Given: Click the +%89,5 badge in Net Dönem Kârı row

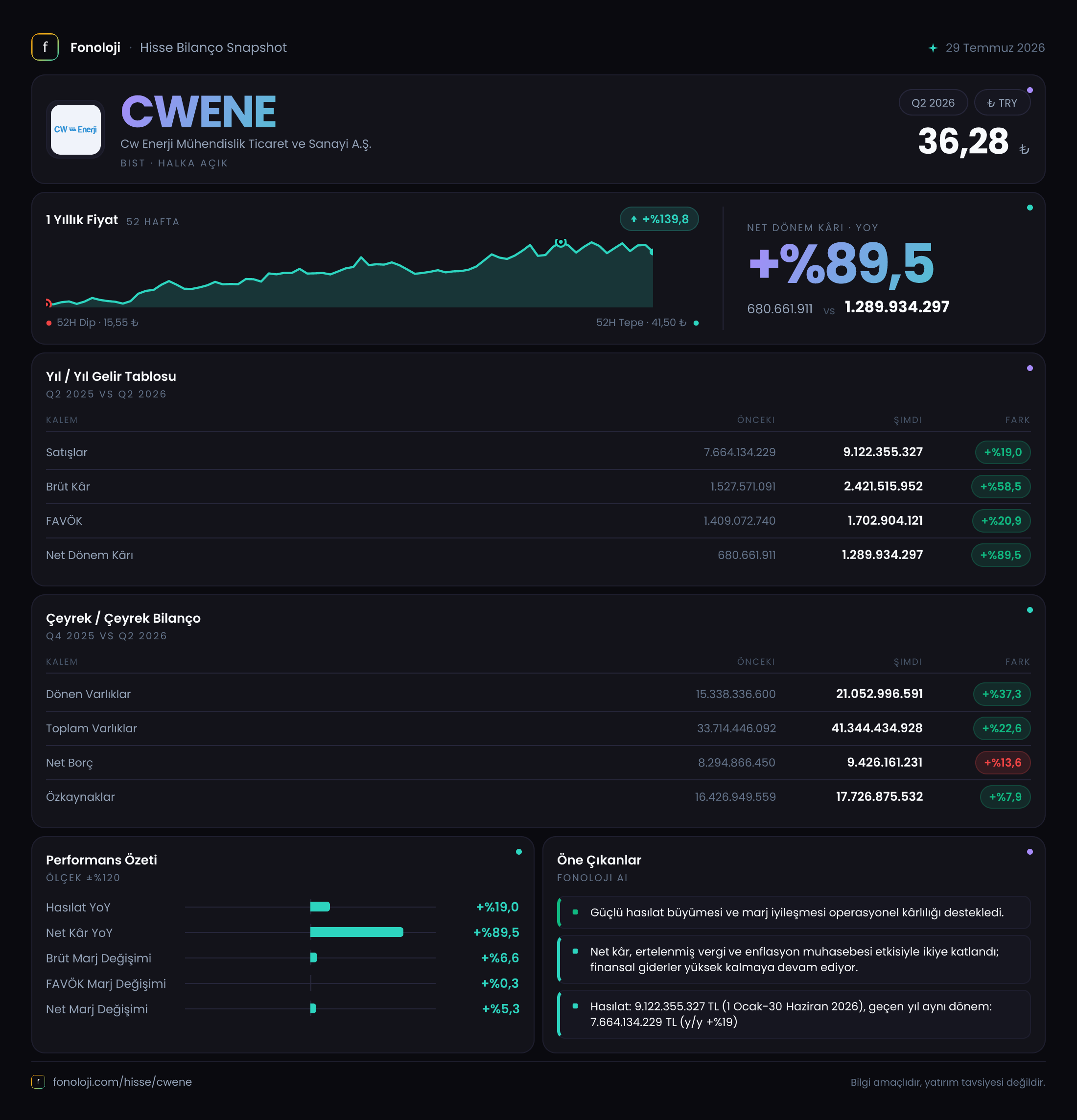Looking at the screenshot, I should coord(1001,555).
